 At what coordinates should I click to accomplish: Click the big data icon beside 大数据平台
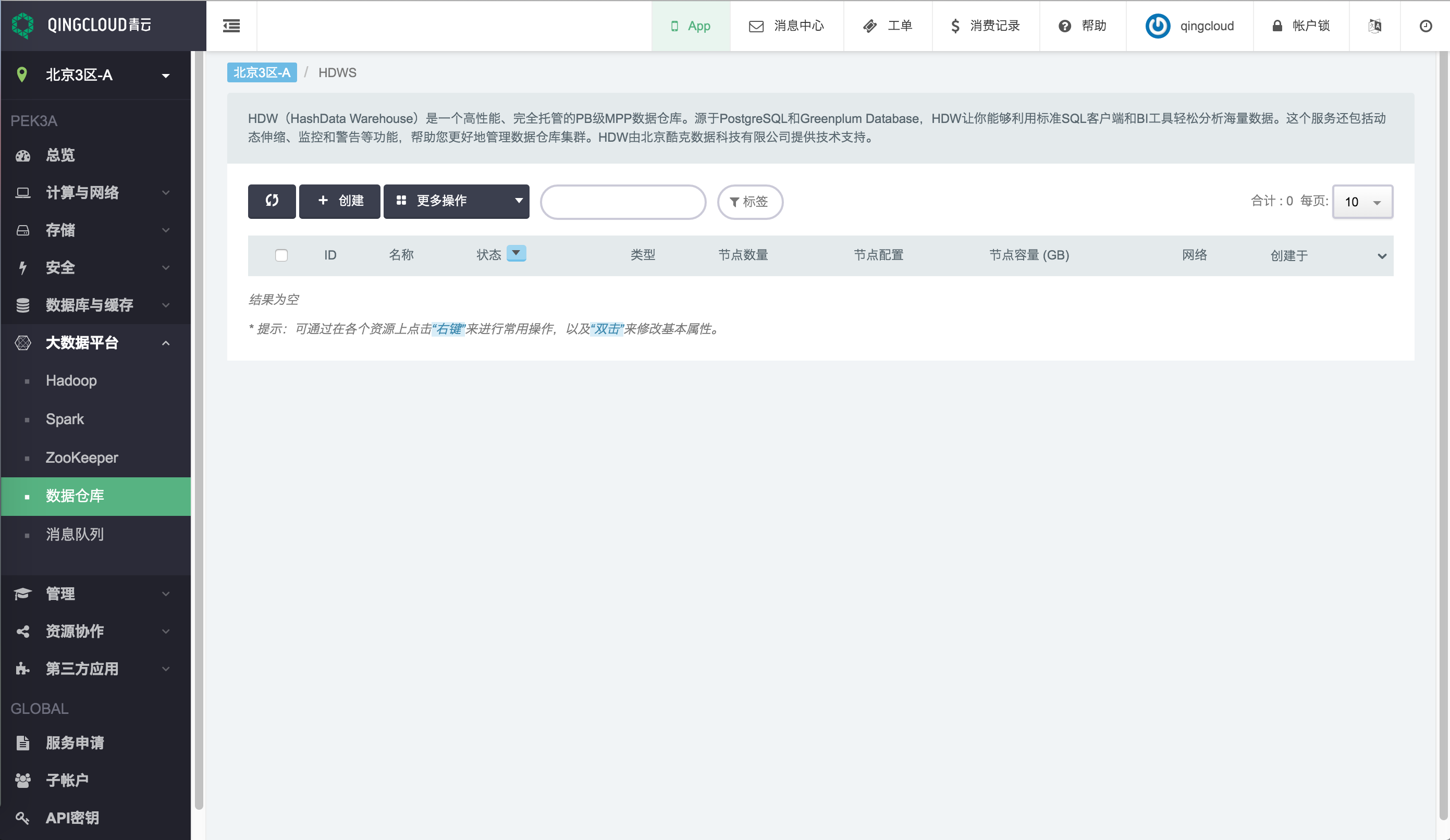click(x=23, y=343)
